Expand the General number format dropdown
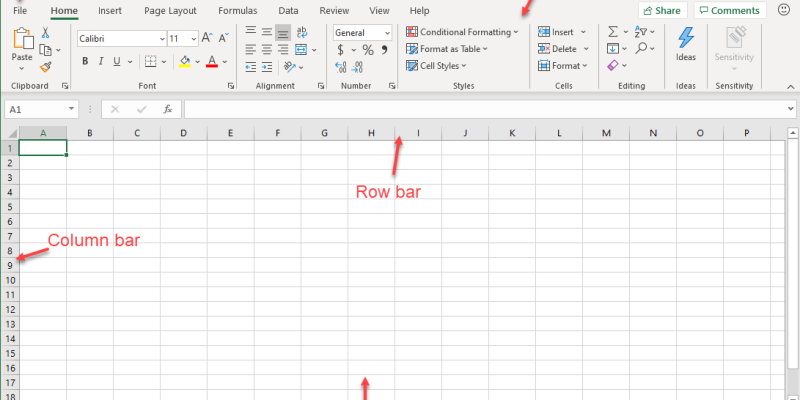The height and width of the screenshot is (400, 800). 362,33
